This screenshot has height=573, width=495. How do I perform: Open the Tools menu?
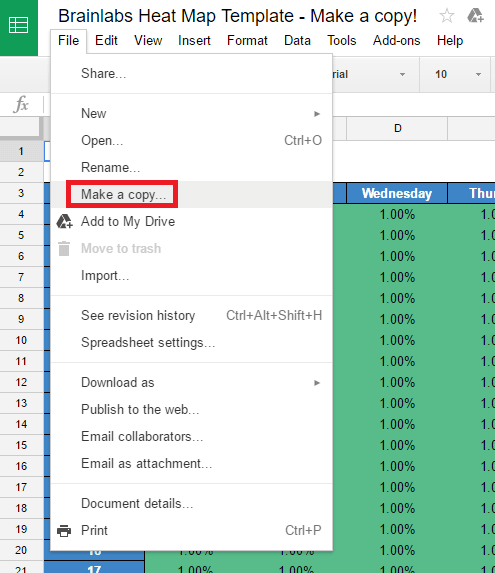342,41
